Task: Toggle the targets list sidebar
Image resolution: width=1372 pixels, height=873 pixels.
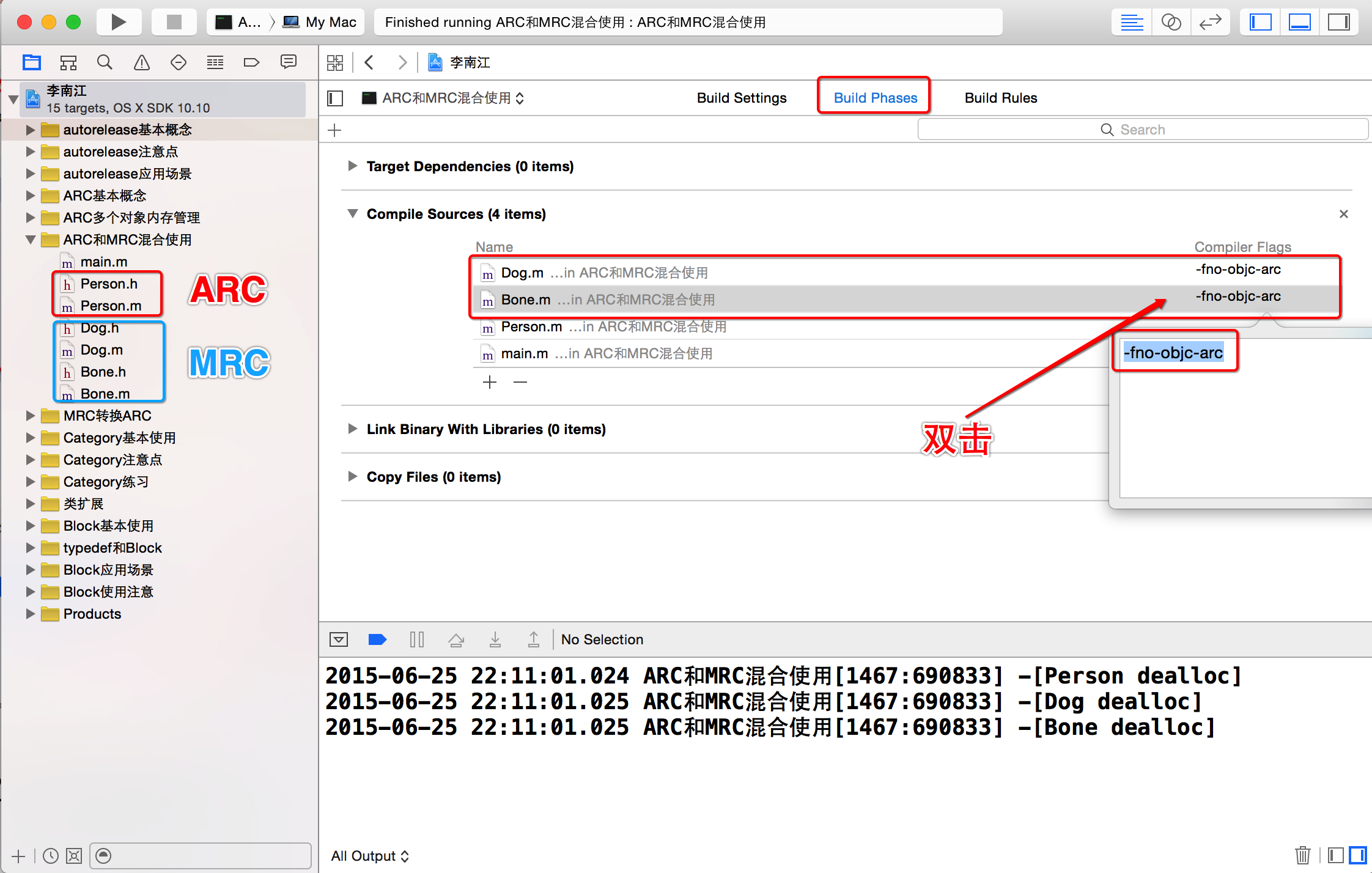Action: [335, 98]
